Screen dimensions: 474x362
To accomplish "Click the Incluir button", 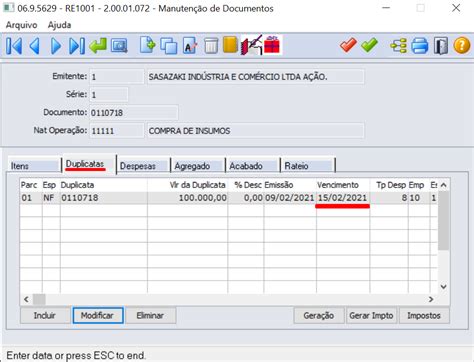I will [x=45, y=315].
